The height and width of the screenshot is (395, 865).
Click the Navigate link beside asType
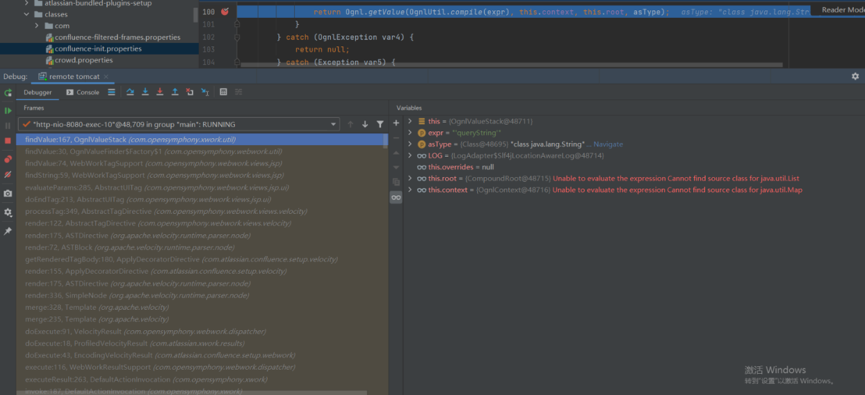click(x=608, y=144)
